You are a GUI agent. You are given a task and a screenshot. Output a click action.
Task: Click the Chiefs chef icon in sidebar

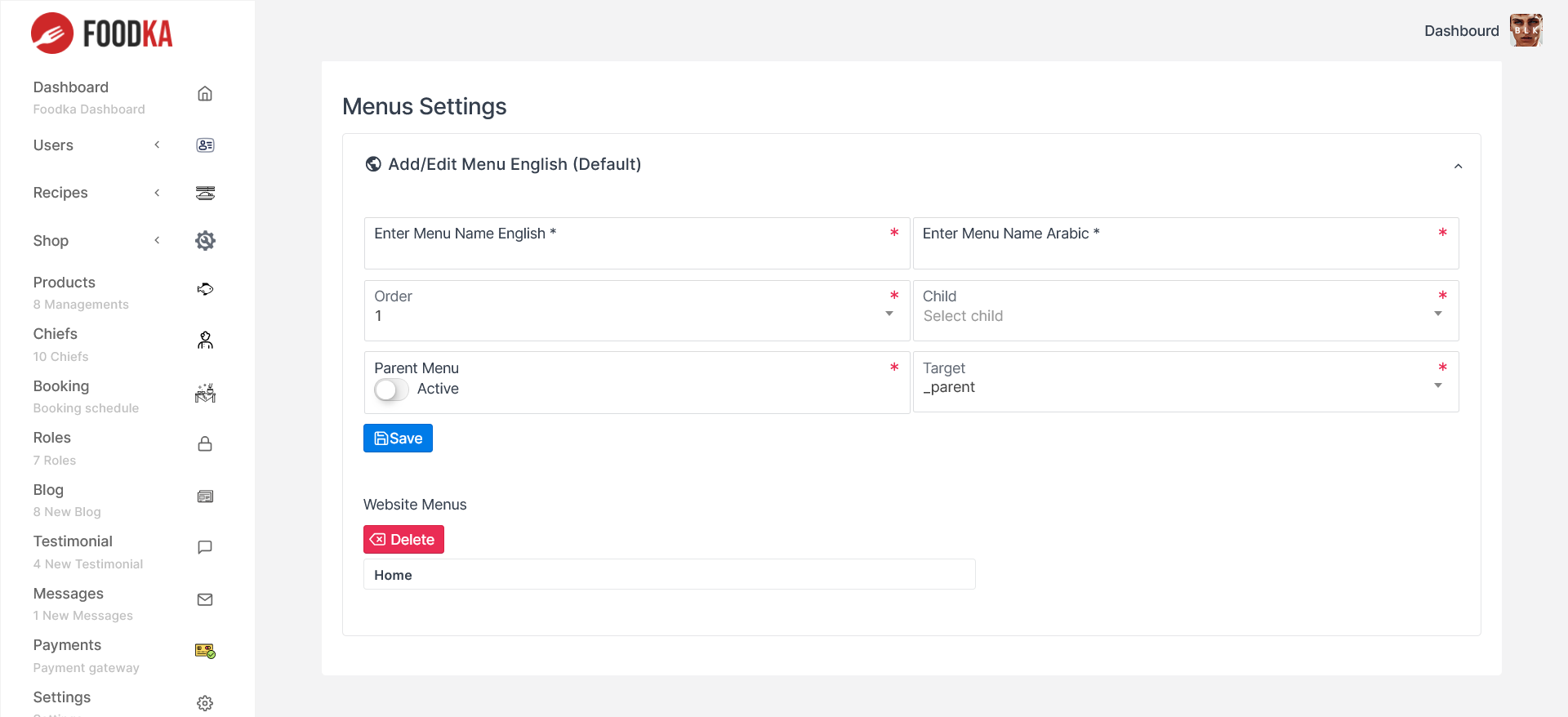point(205,341)
